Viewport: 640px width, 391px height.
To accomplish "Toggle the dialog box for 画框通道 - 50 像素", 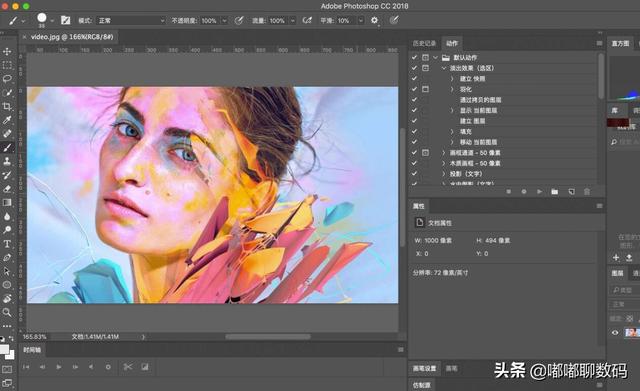I will tap(425, 153).
